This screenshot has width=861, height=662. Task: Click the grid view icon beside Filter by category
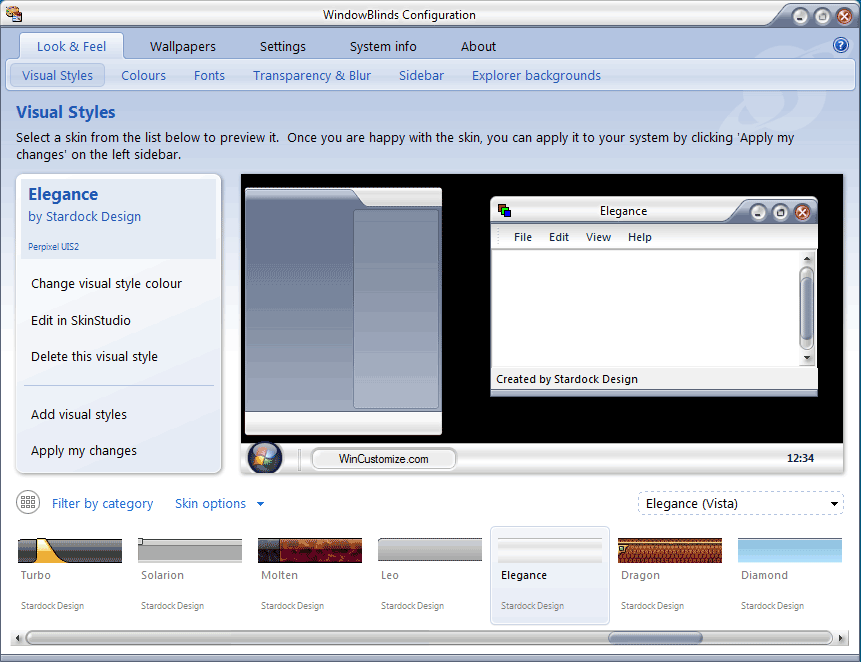[x=28, y=503]
